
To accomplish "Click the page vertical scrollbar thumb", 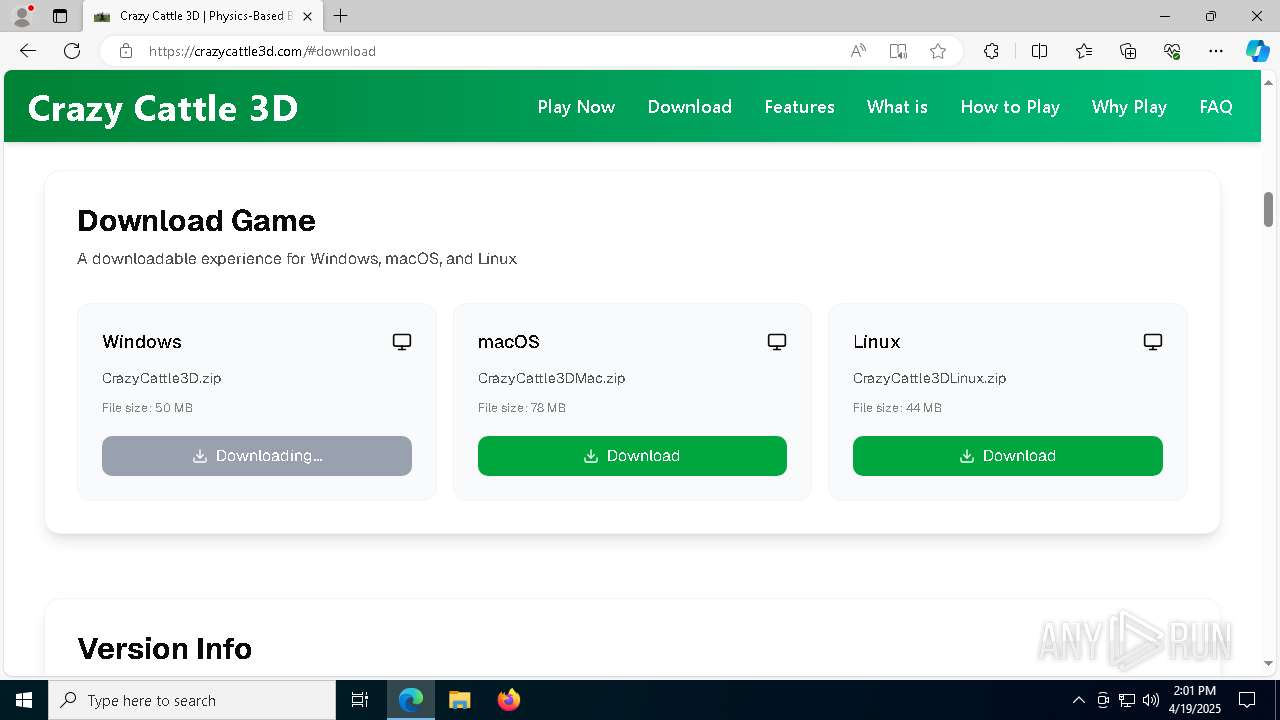I will click(x=1268, y=209).
